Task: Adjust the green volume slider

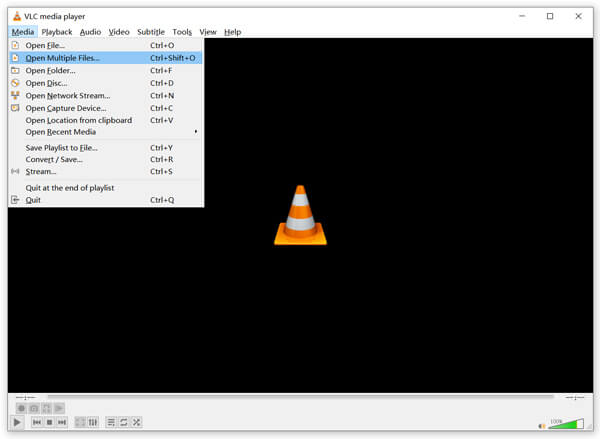Action: coord(566,423)
